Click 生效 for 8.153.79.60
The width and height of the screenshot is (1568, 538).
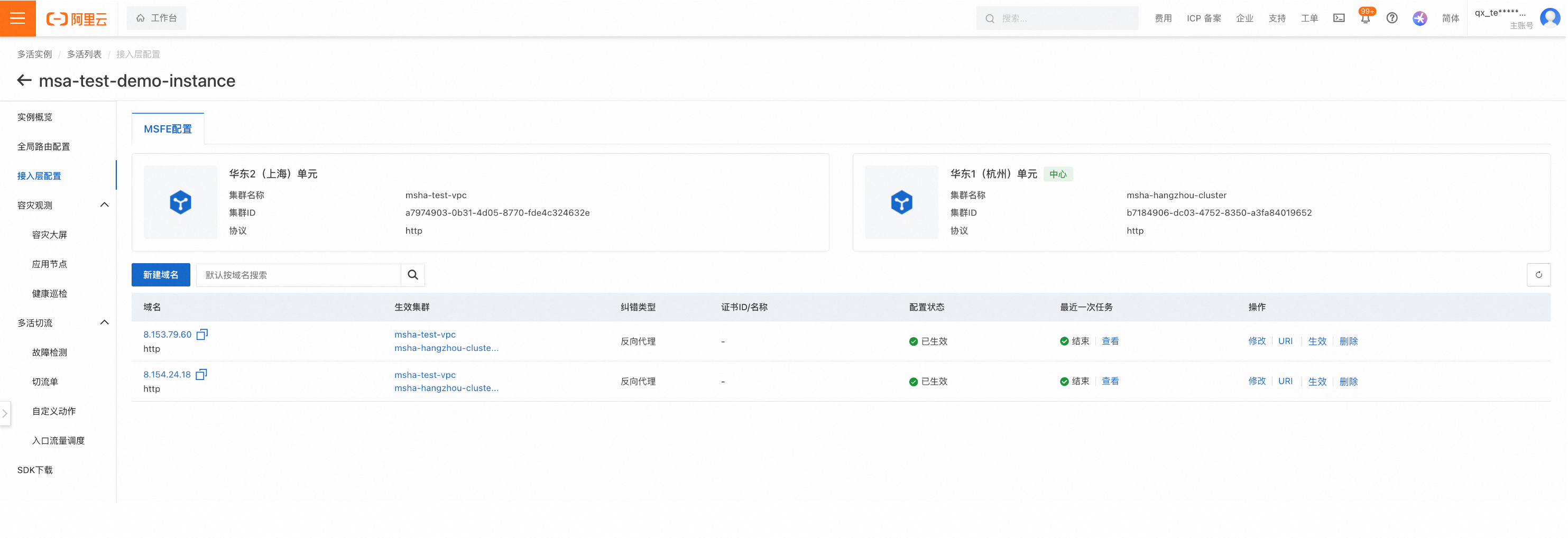(1317, 341)
